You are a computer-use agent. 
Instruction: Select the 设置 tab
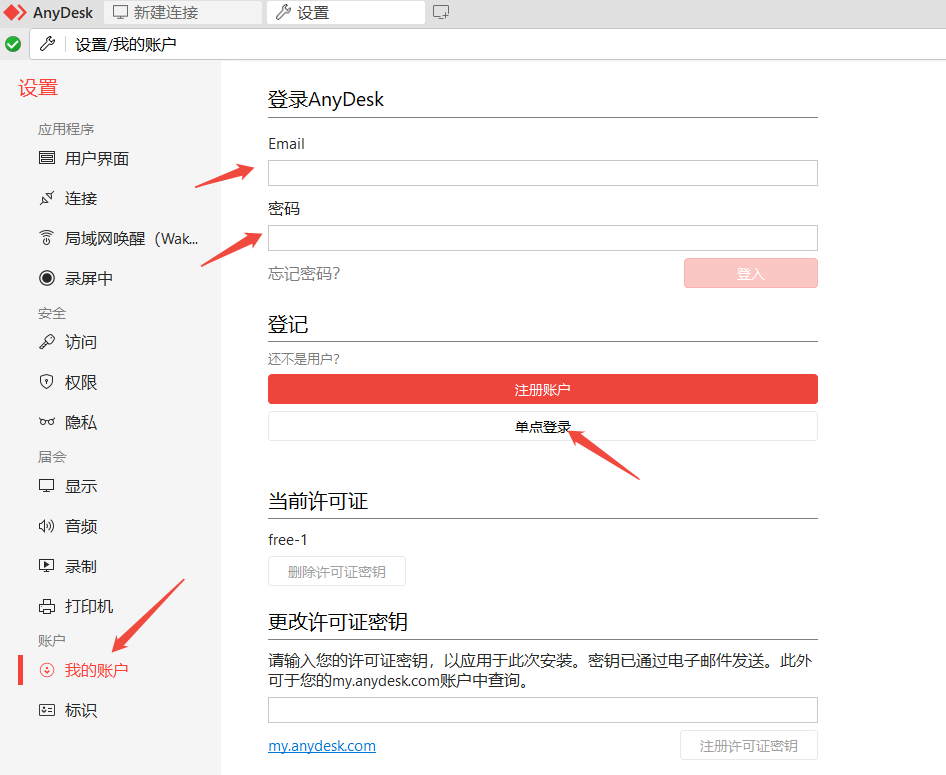pyautogui.click(x=313, y=13)
